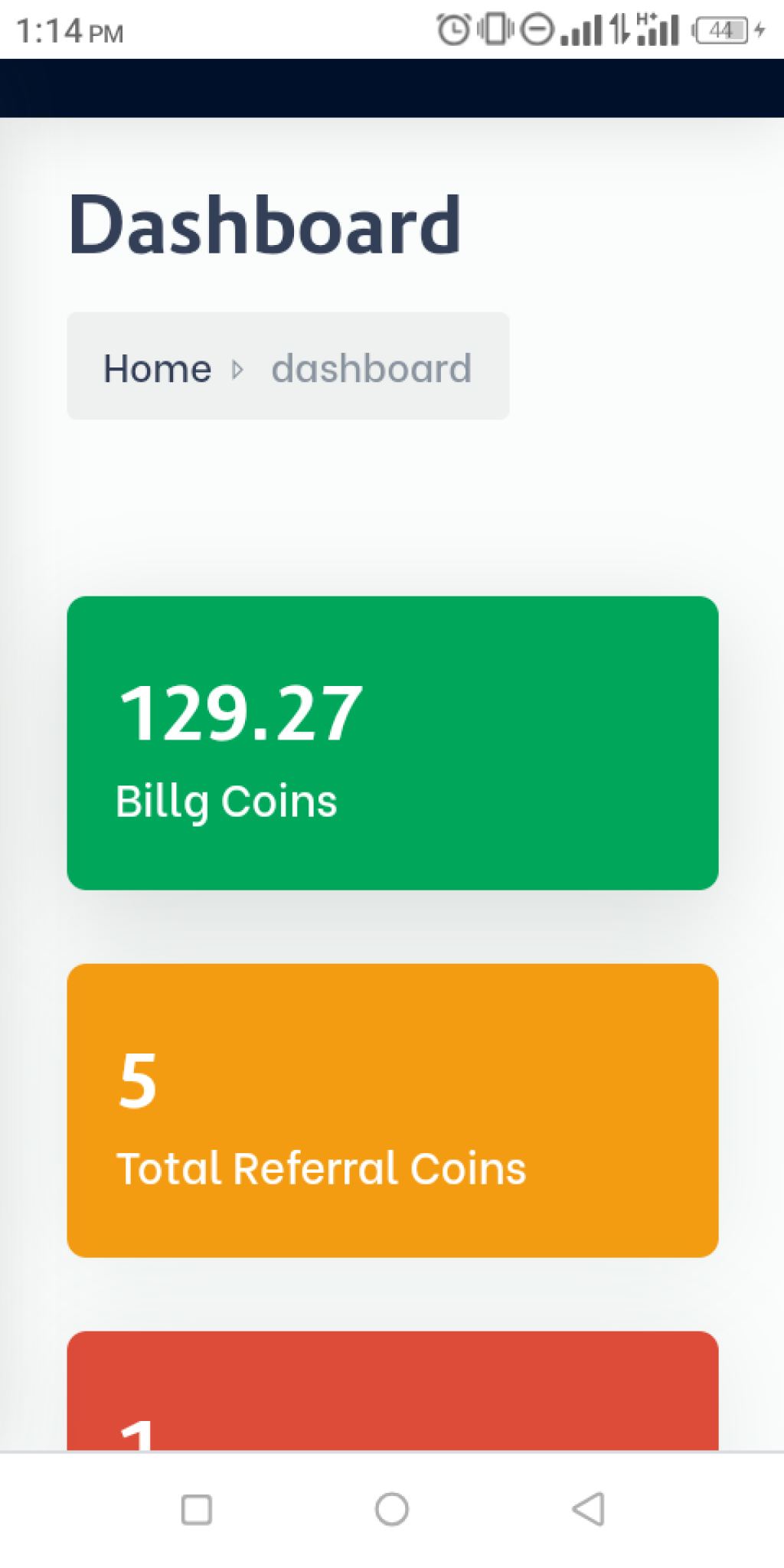Tap the charging bolt icon
This screenshot has width=784, height=1568.
click(x=759, y=31)
